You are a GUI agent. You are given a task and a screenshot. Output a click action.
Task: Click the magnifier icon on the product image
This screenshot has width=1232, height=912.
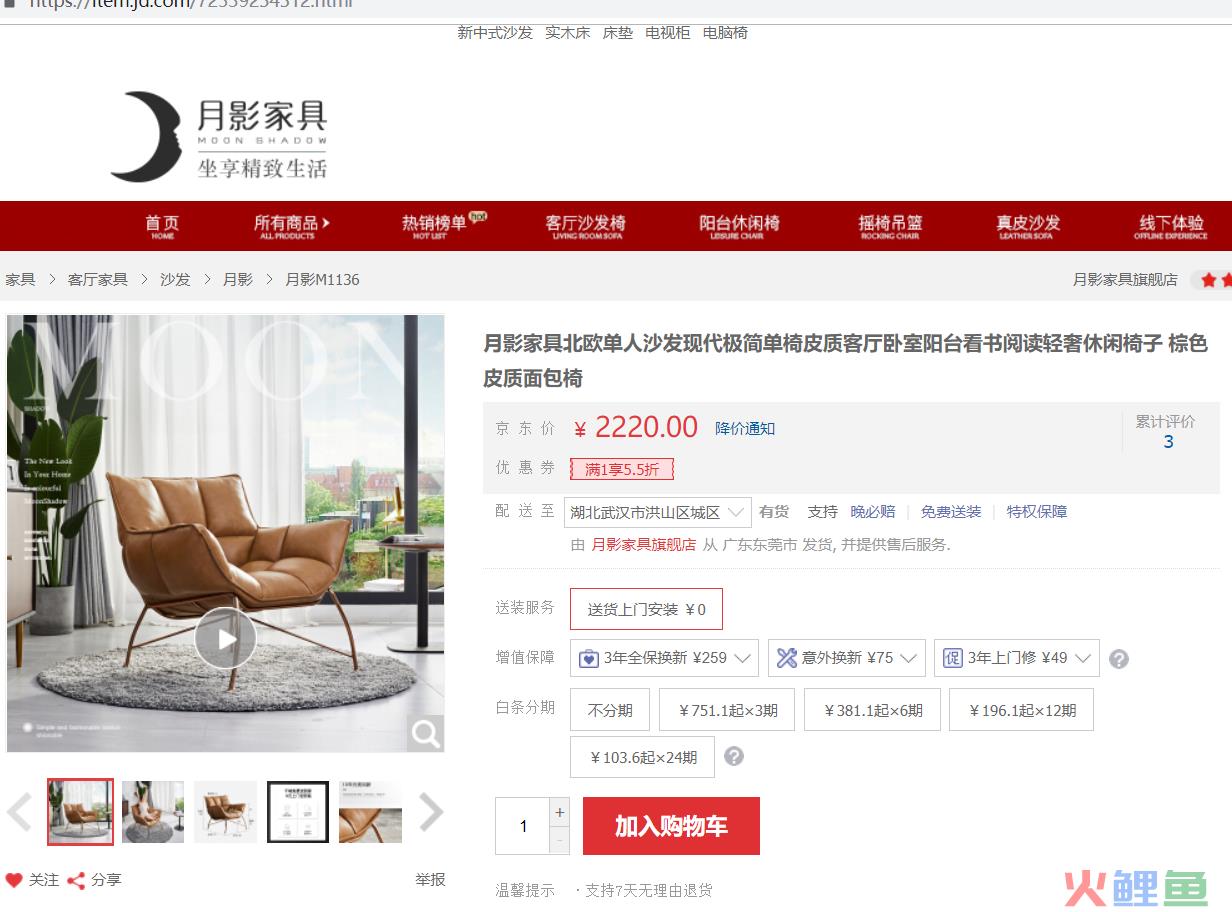tap(425, 734)
